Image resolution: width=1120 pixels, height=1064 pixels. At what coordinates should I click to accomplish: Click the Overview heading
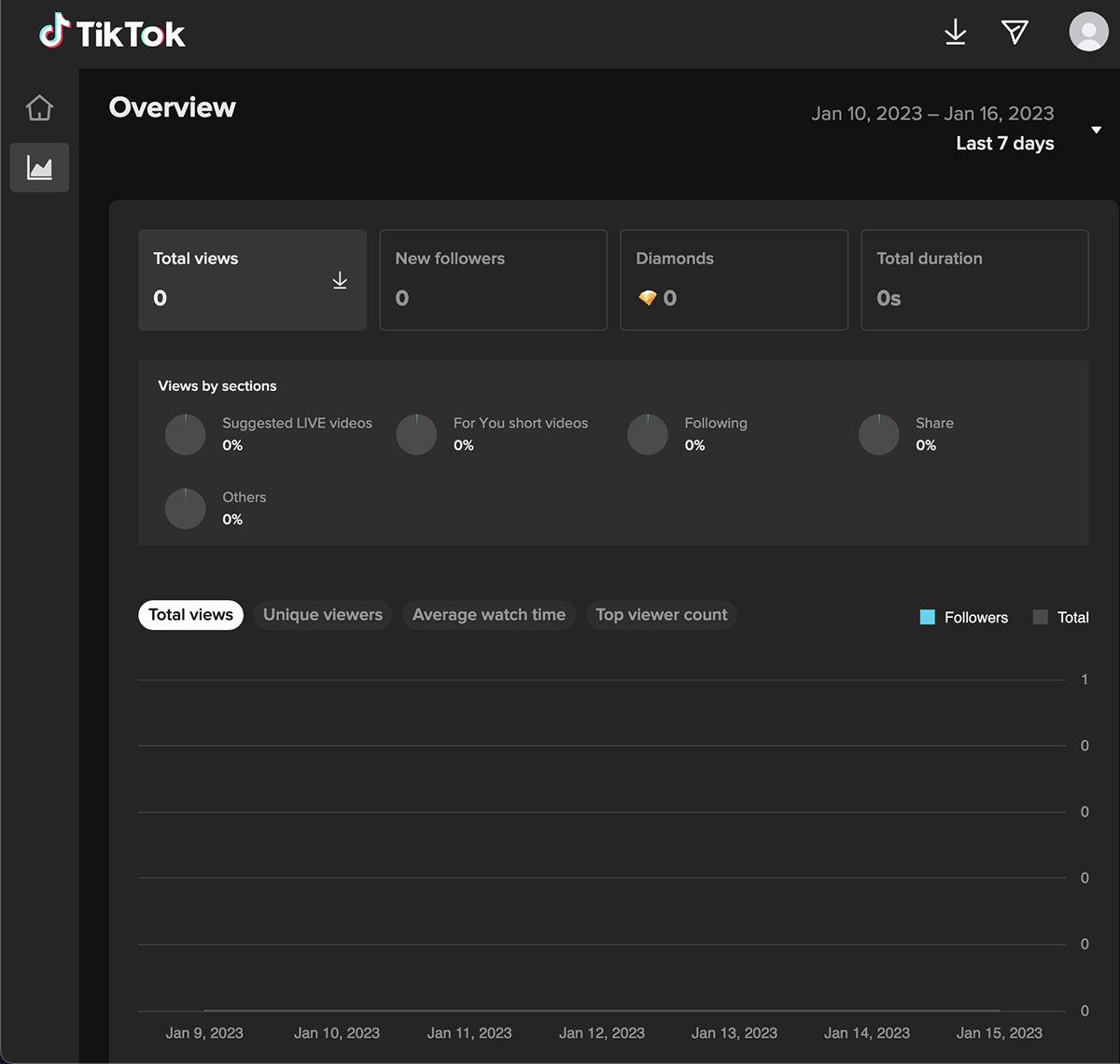pyautogui.click(x=173, y=107)
